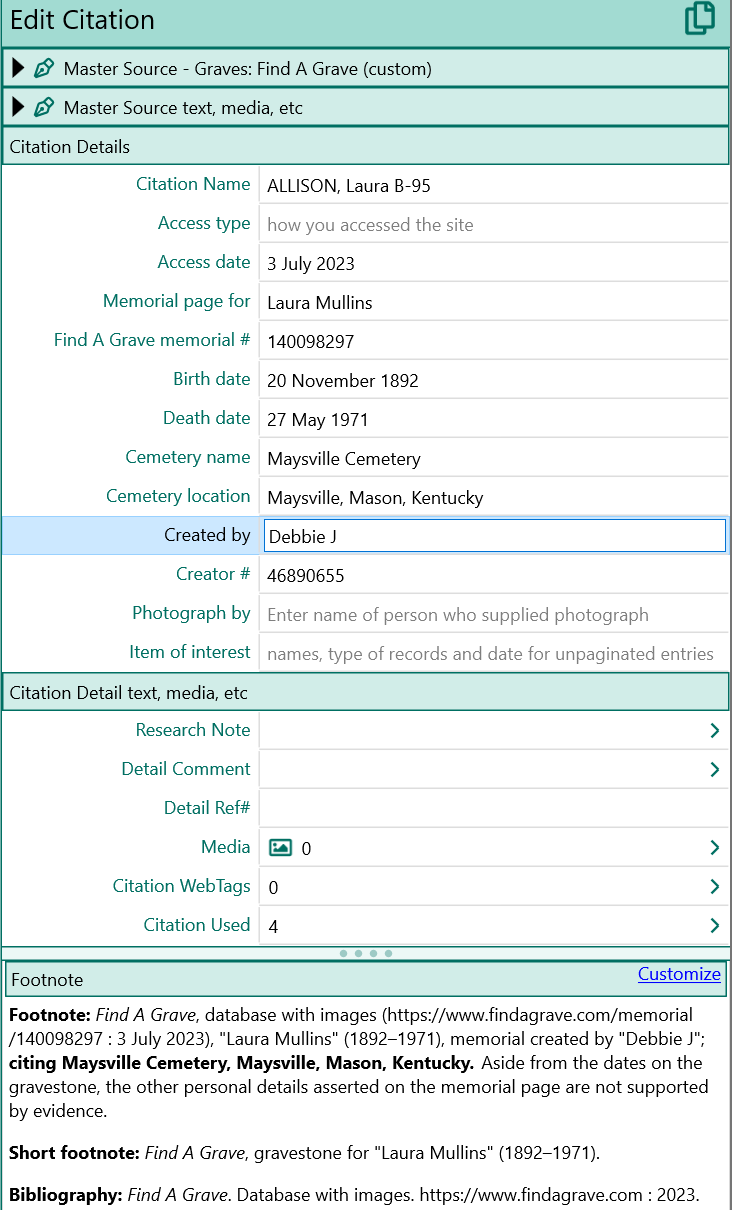The image size is (732, 1210).
Task: Click the Cemetery name field
Action: click(493, 458)
